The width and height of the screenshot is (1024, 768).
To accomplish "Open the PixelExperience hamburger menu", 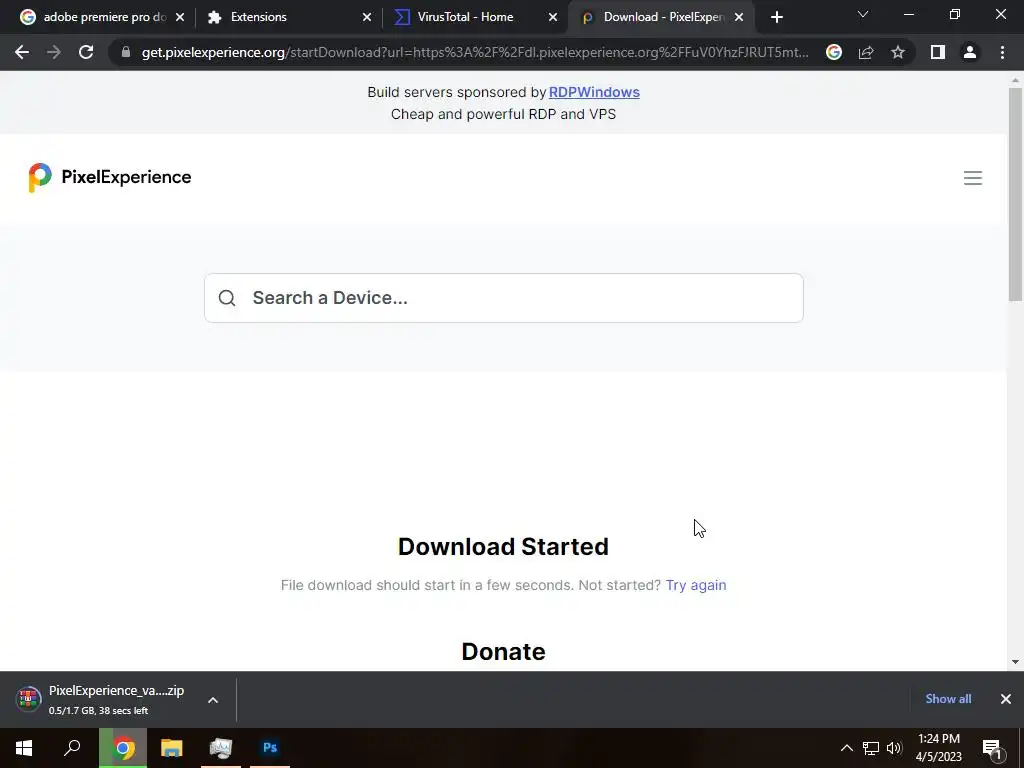I will click(x=972, y=178).
